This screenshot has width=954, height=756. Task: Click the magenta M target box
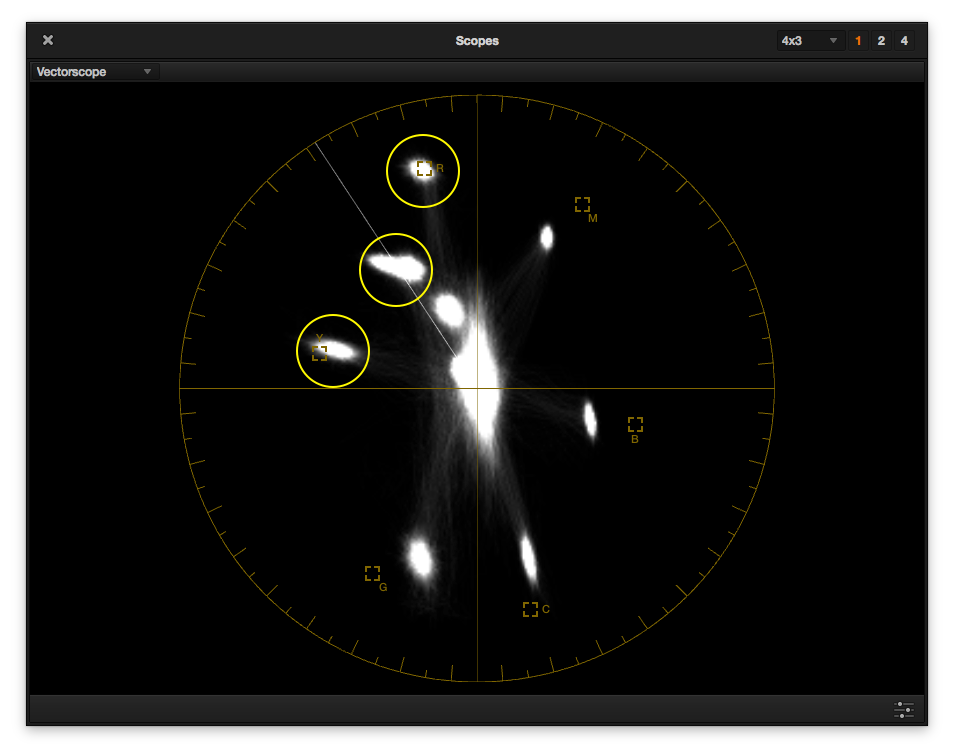point(582,204)
